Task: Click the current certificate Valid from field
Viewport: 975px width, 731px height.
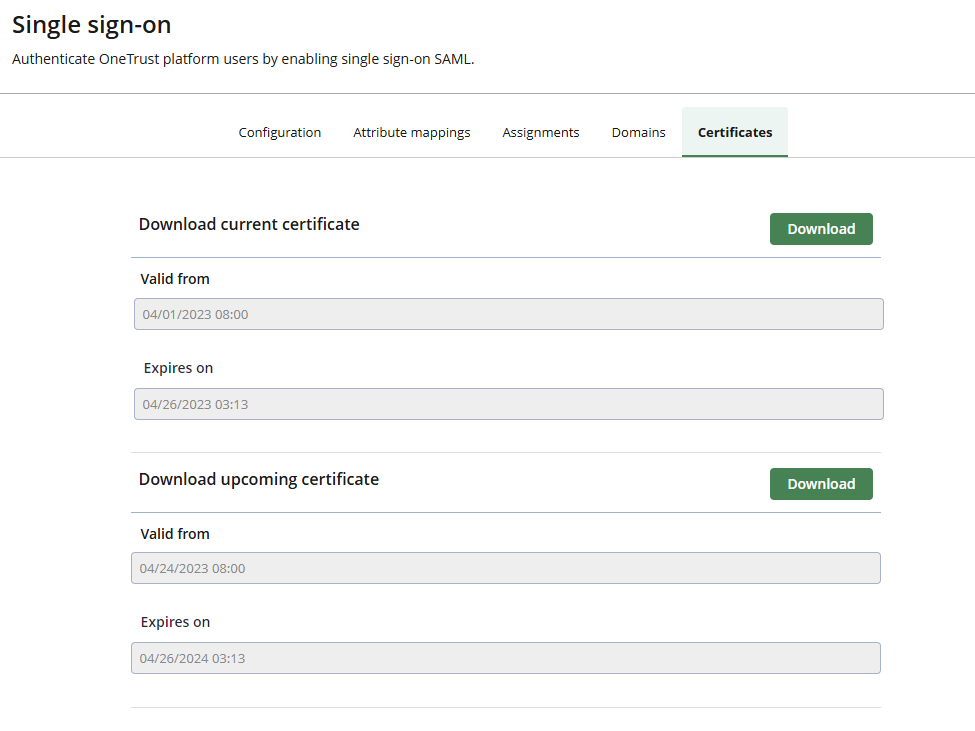Action: 509,313
